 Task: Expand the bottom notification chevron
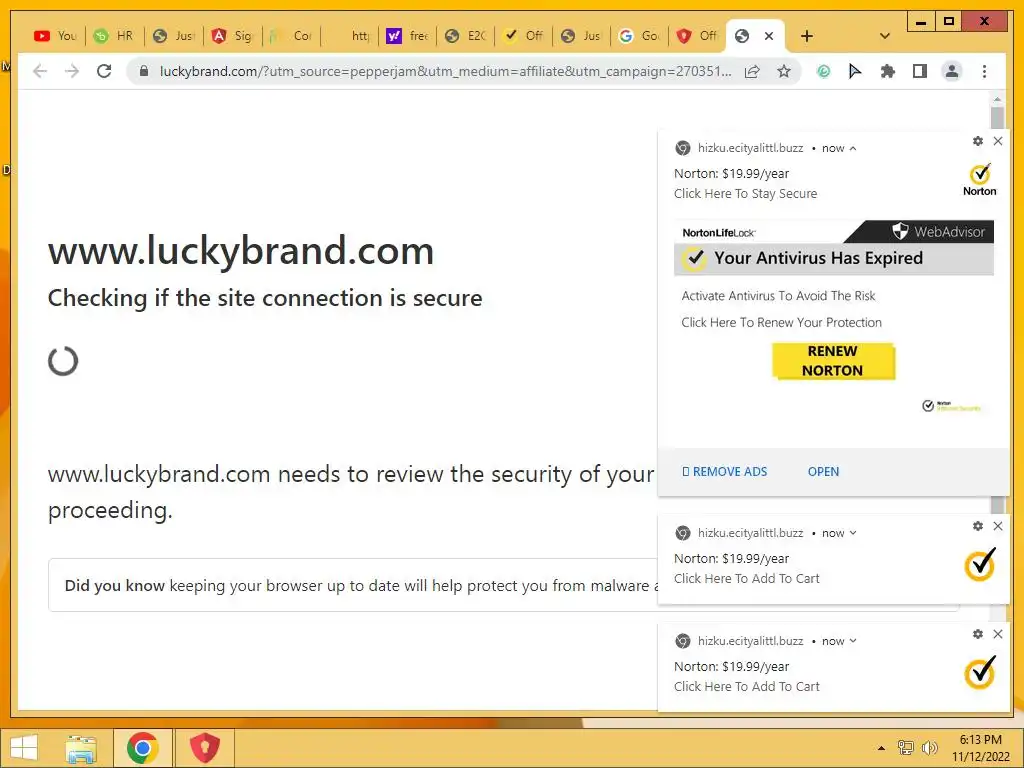(853, 641)
